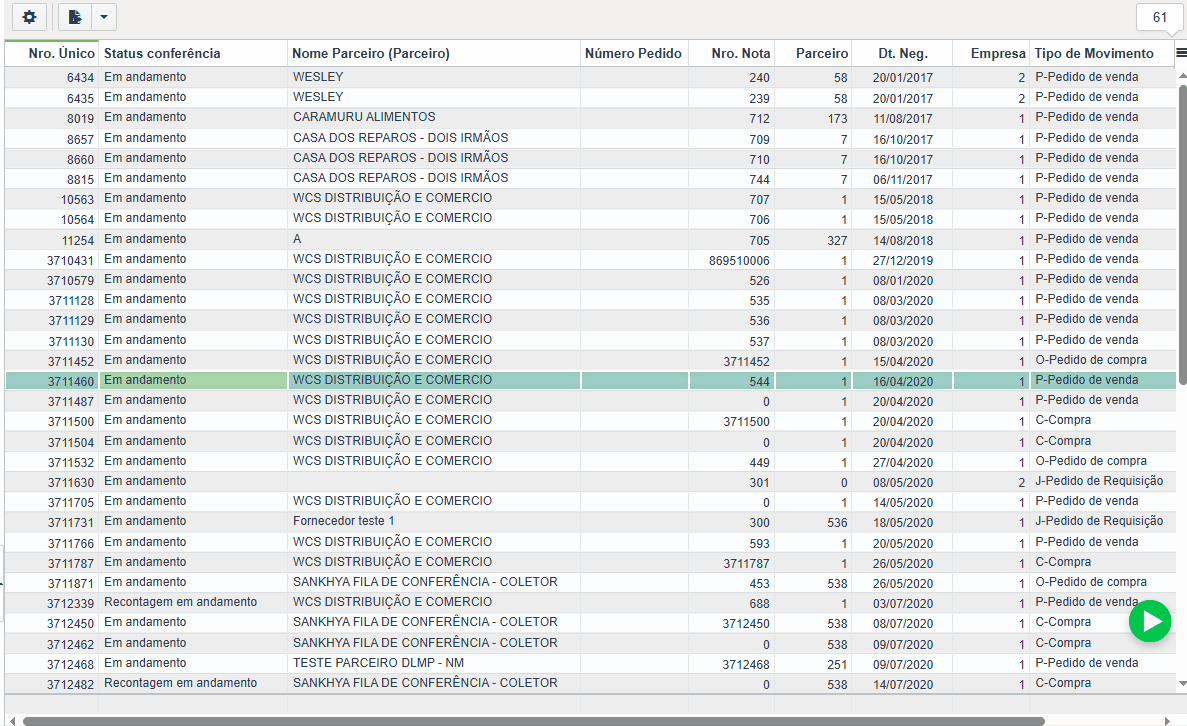Sort by Parceiro column header
This screenshot has height=726, width=1187.
(x=814, y=54)
